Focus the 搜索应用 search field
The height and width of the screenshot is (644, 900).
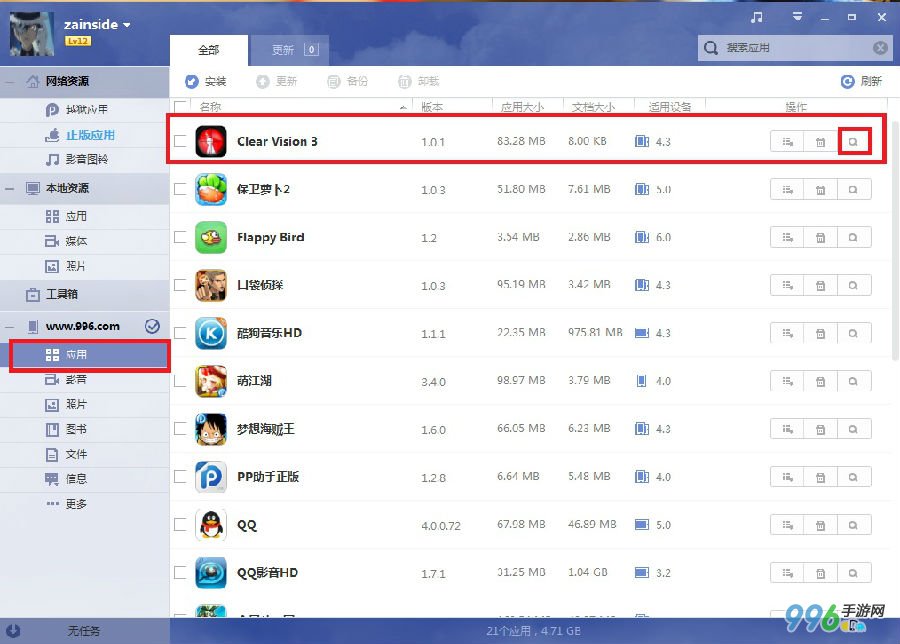click(x=795, y=48)
